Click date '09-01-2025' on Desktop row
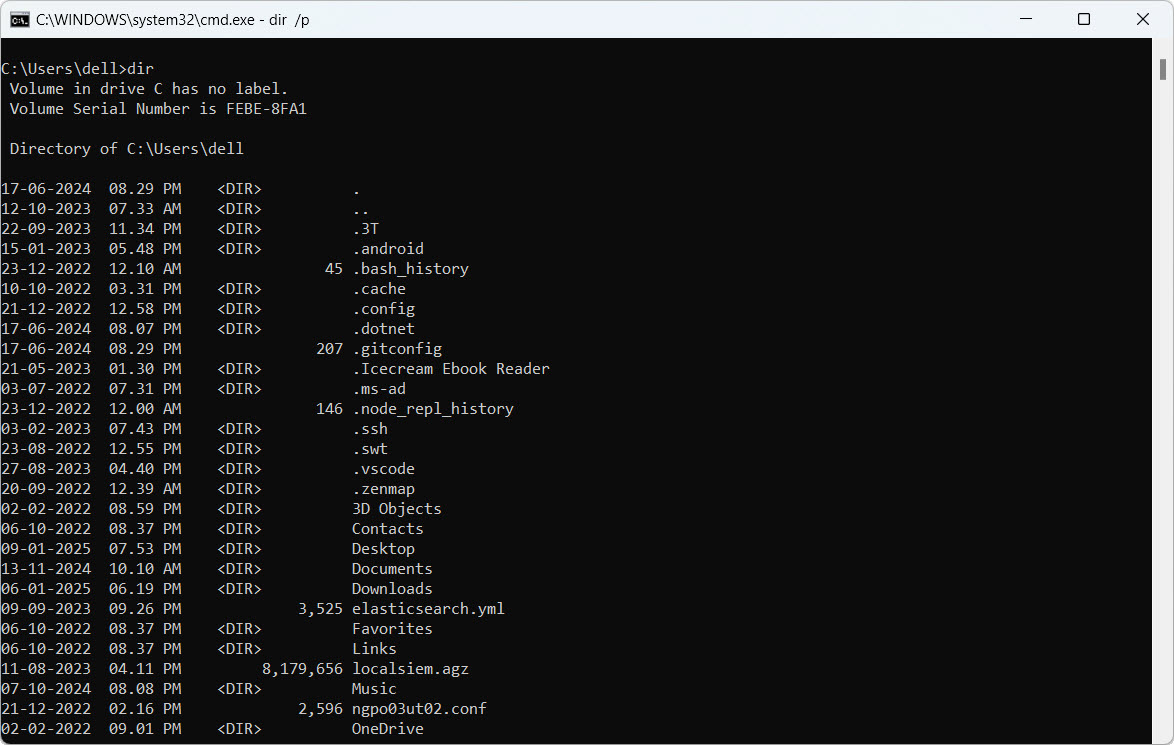 pos(46,549)
